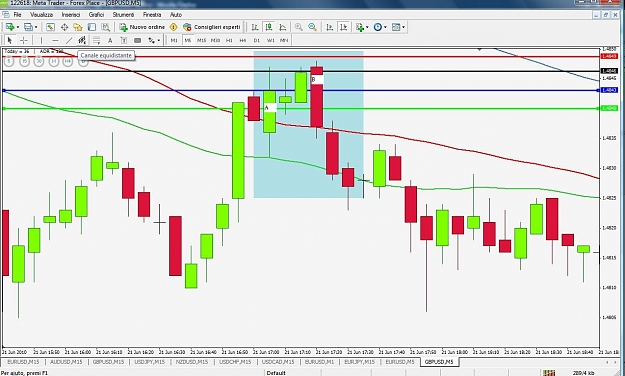Click the Nuovo ordine button
This screenshot has height=376, width=625.
coord(142,27)
